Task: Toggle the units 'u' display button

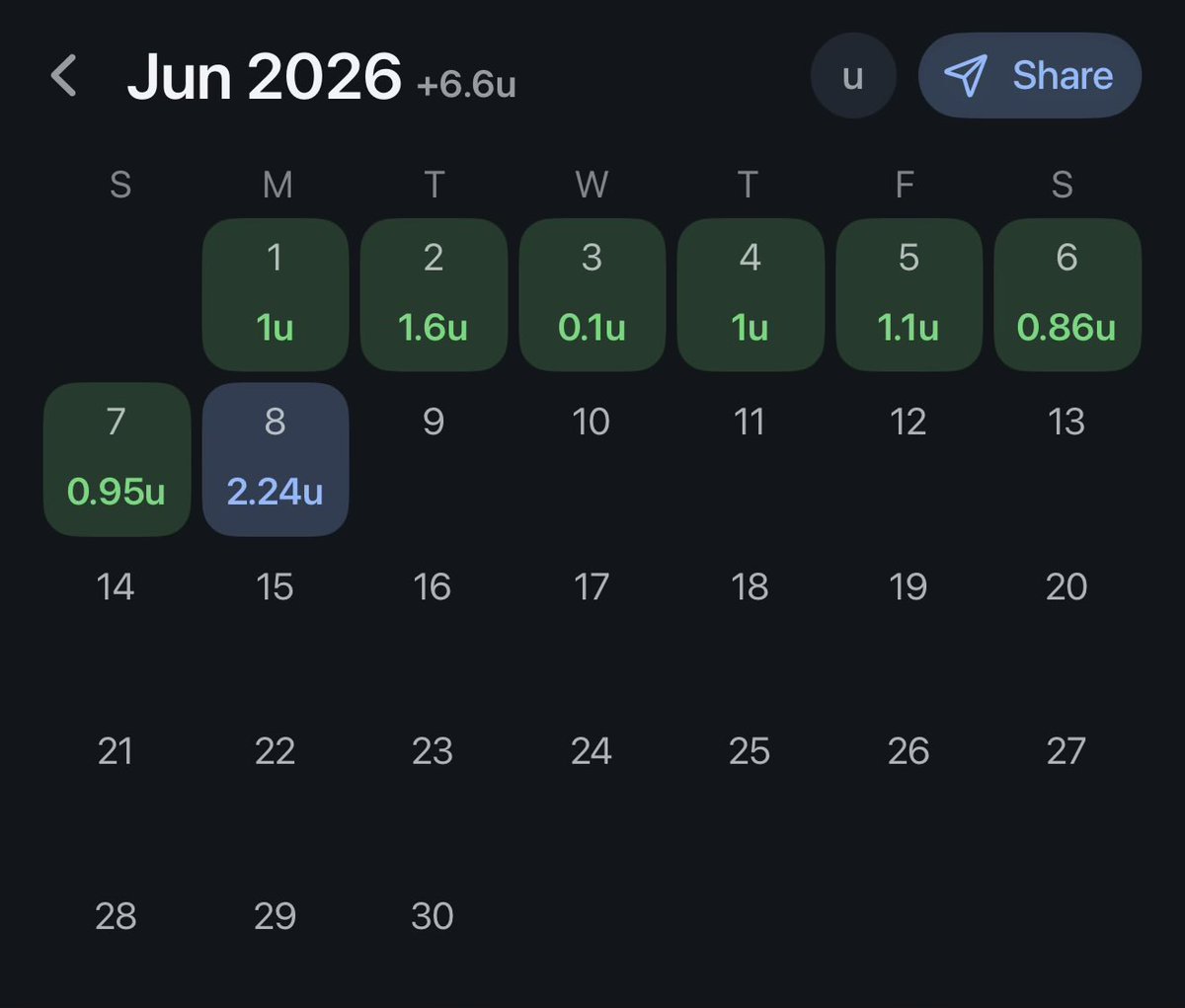Action: [853, 76]
